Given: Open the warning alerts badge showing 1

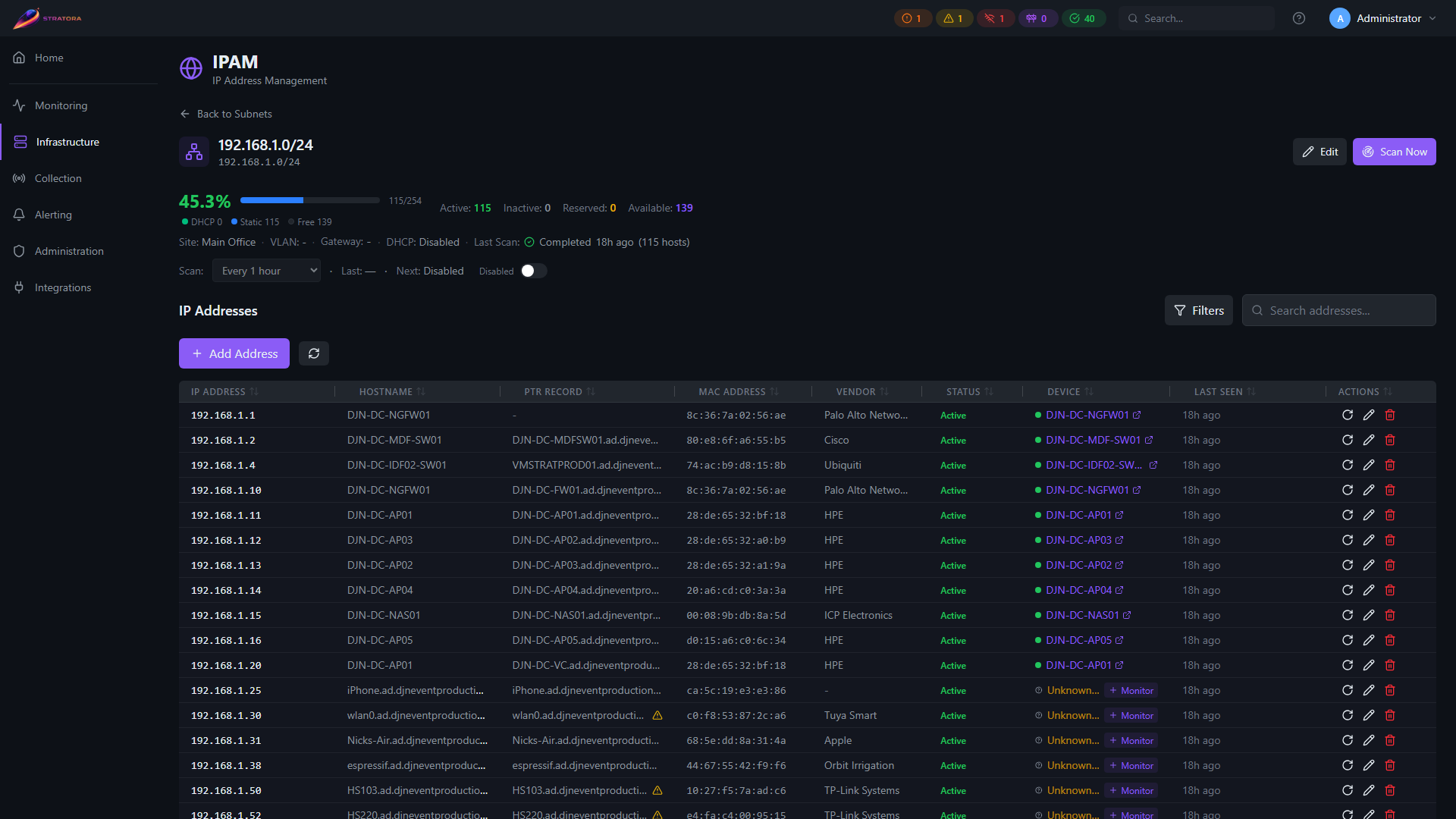Looking at the screenshot, I should coord(954,18).
